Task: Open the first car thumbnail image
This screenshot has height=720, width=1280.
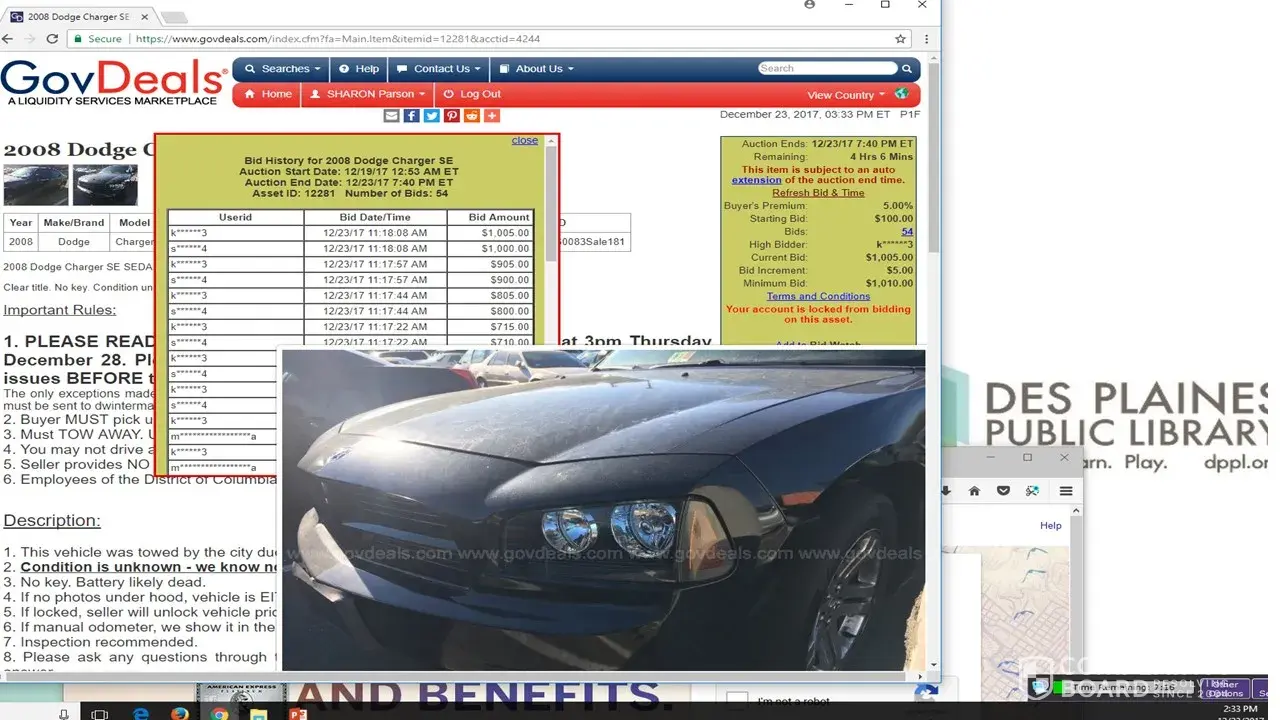Action: pyautogui.click(x=36, y=185)
